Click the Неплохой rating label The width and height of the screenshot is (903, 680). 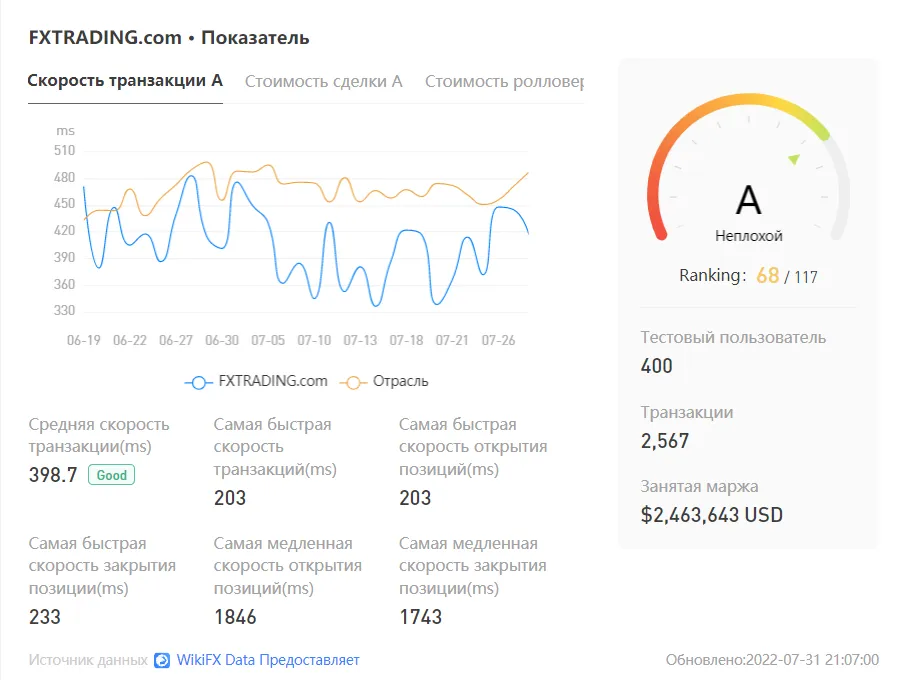point(749,236)
